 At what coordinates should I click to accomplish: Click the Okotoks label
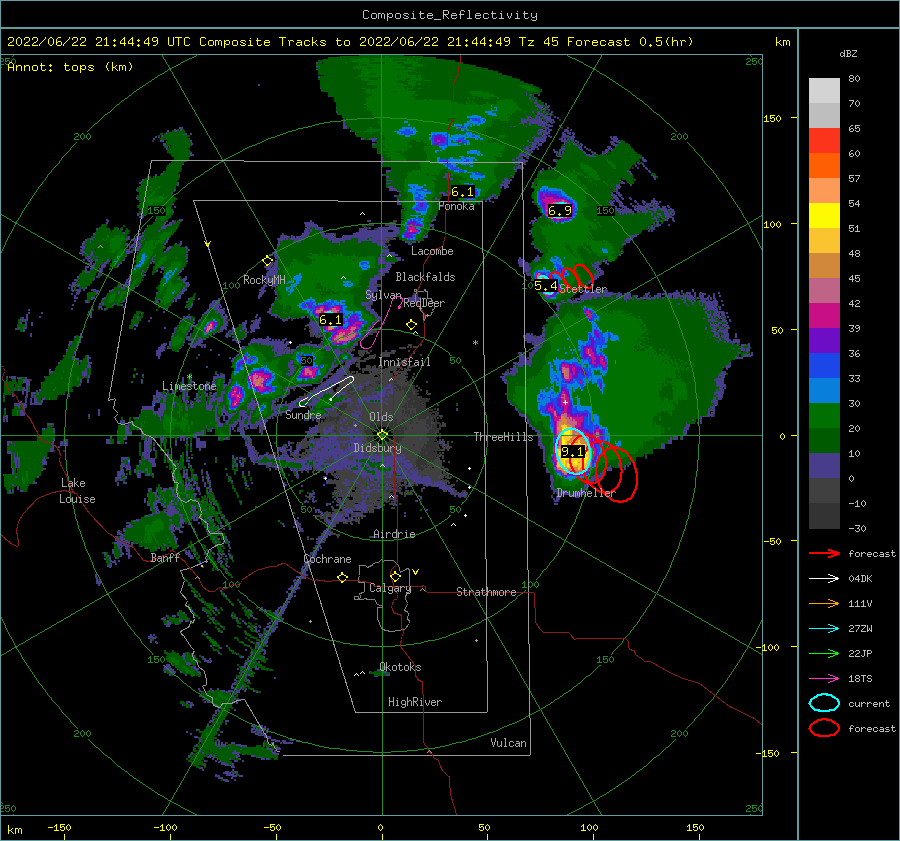click(x=401, y=667)
